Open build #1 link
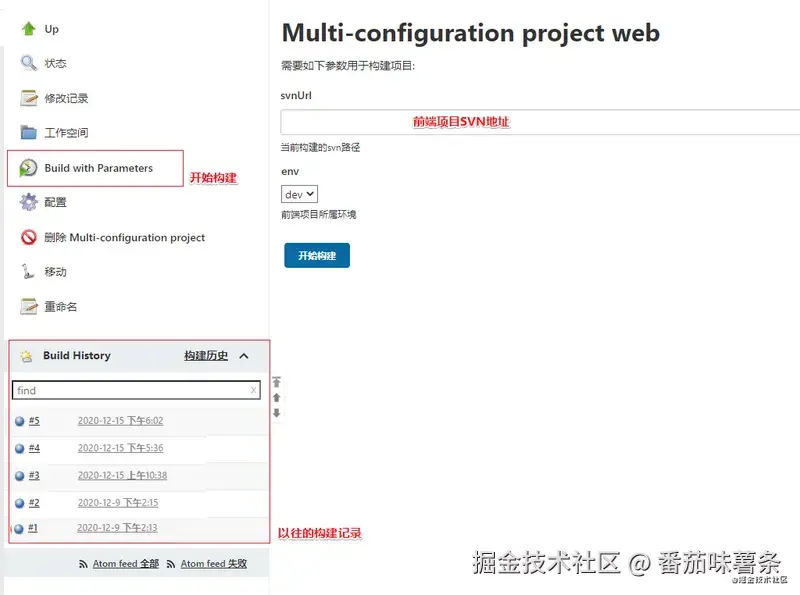This screenshot has height=595, width=800. pos(33,528)
